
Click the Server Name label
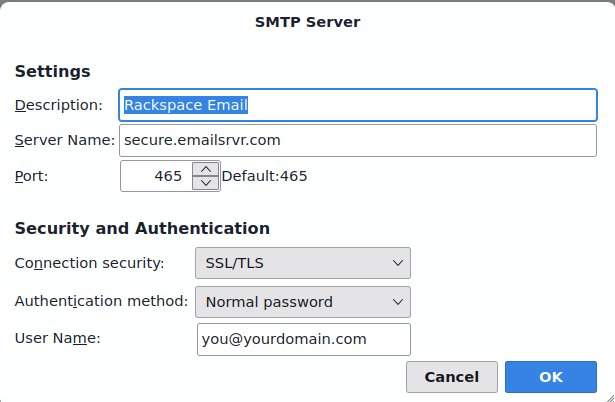point(65,140)
